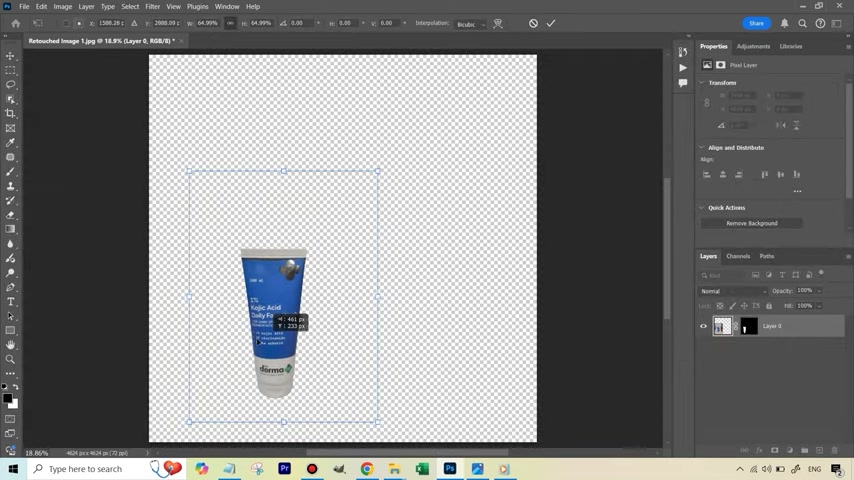Image resolution: width=854 pixels, height=480 pixels.
Task: Select the Crop tool
Action: tap(10, 114)
